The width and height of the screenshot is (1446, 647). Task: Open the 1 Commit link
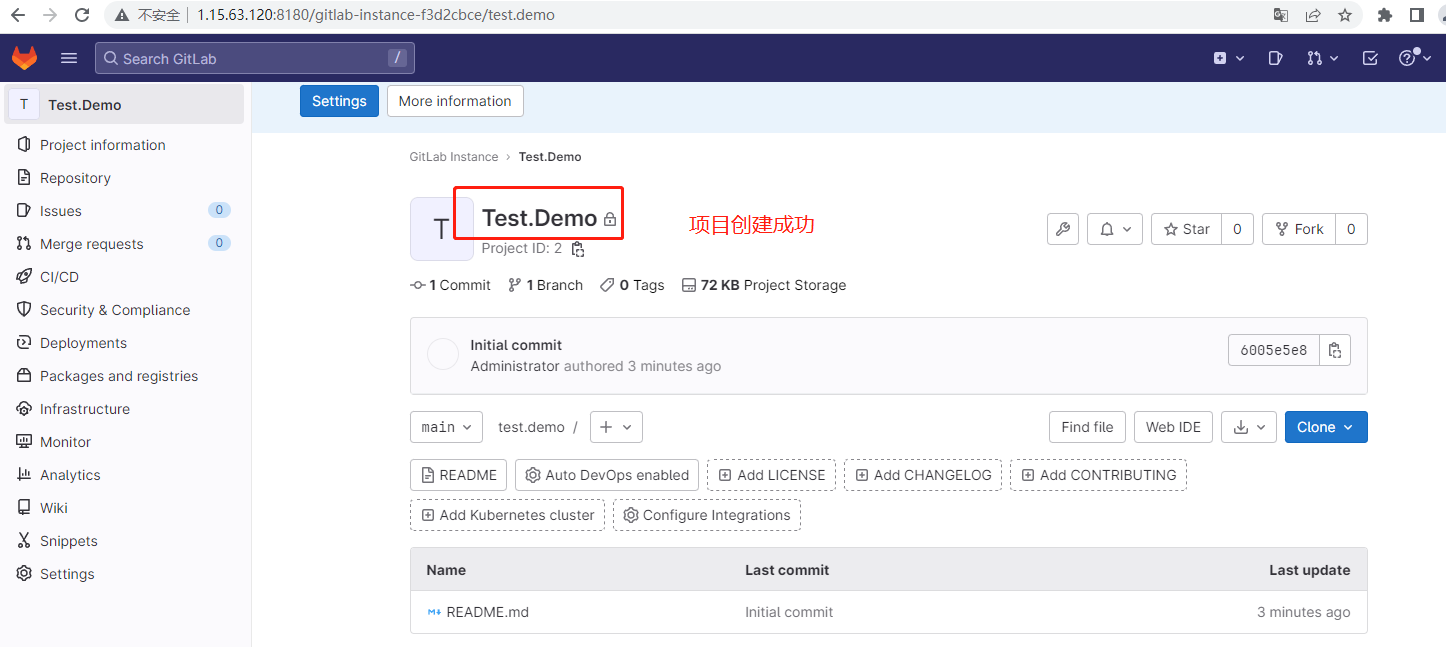coord(451,285)
